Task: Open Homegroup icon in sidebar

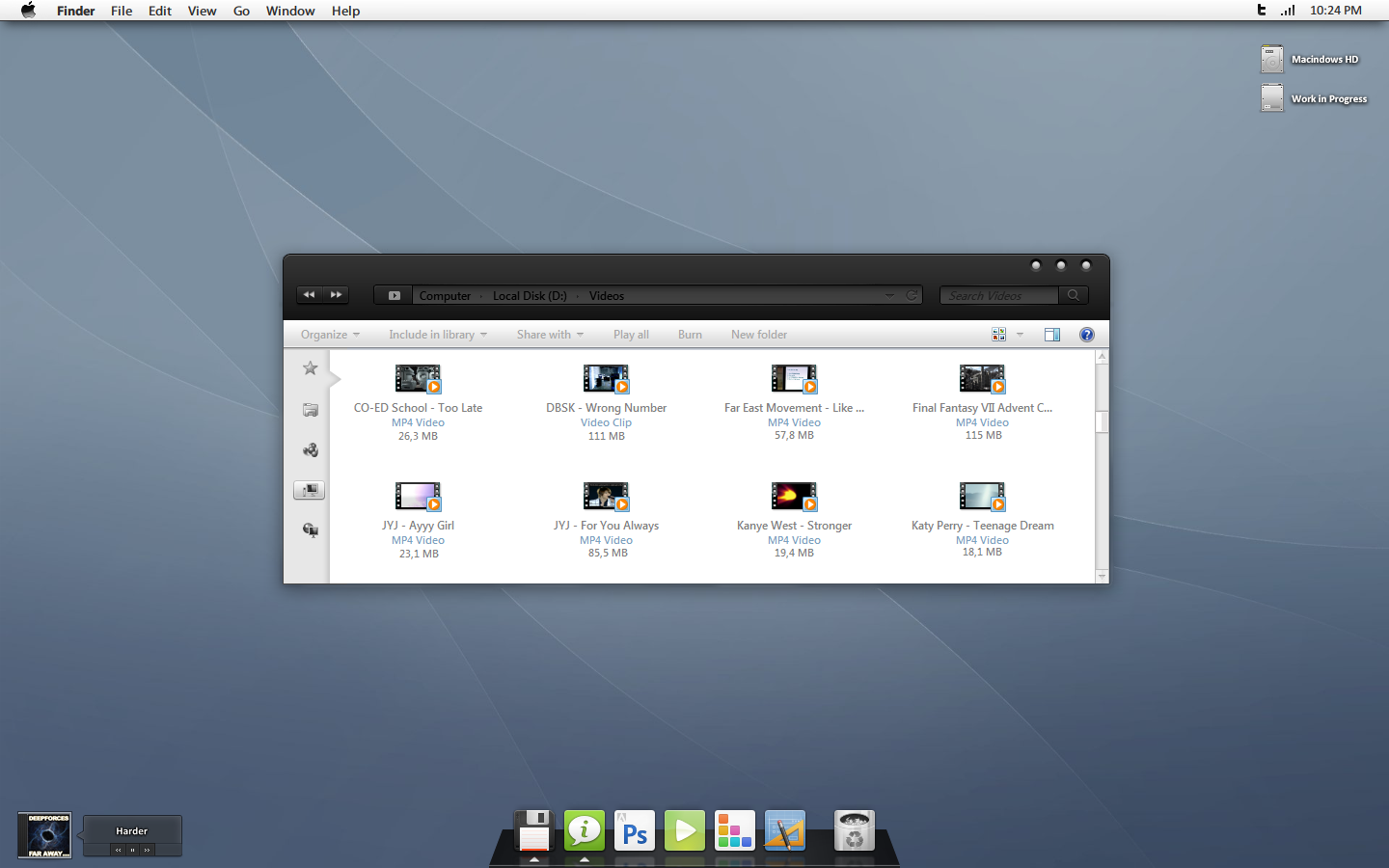Action: coord(310,449)
